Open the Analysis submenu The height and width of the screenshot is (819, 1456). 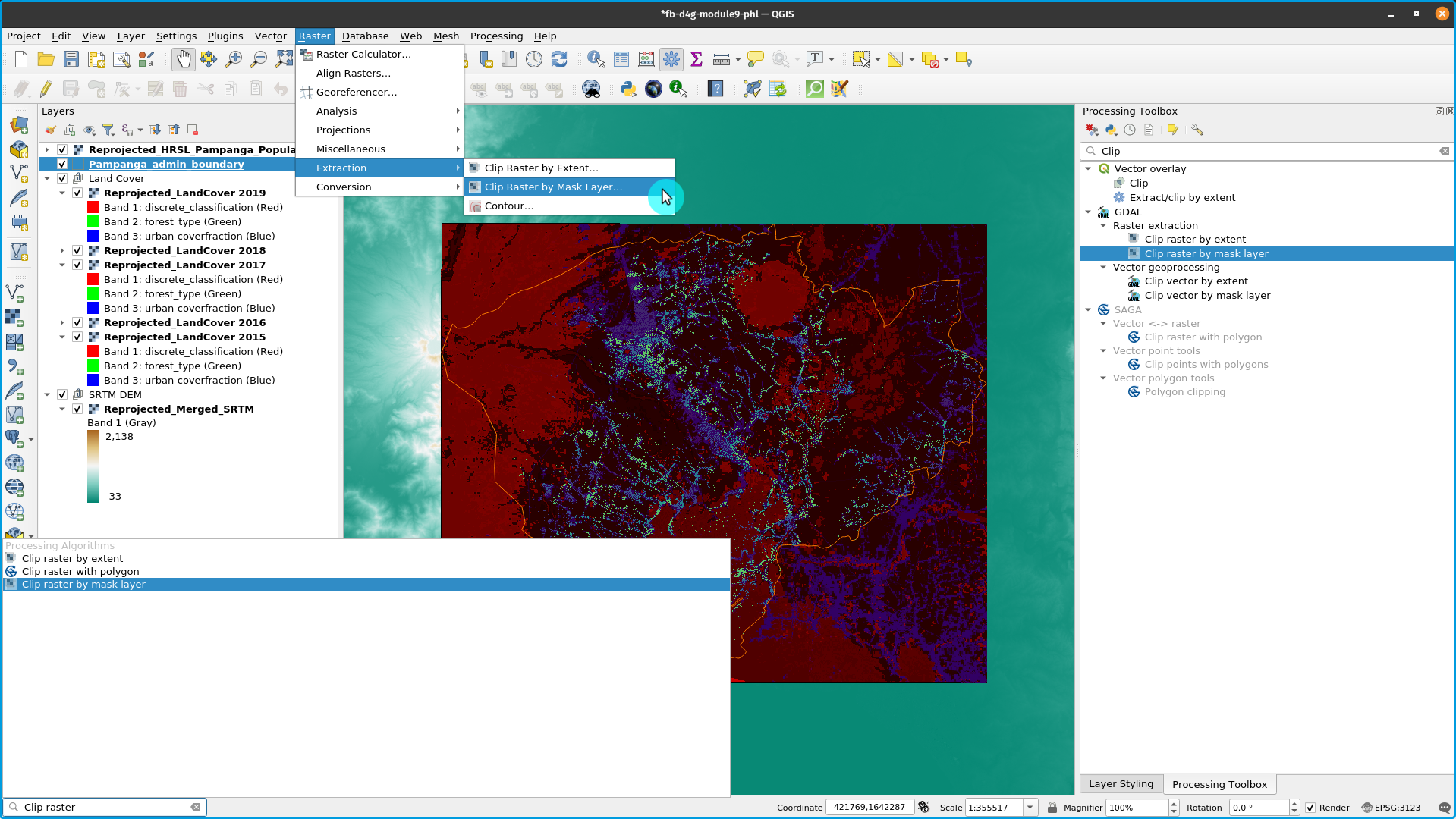(x=379, y=111)
